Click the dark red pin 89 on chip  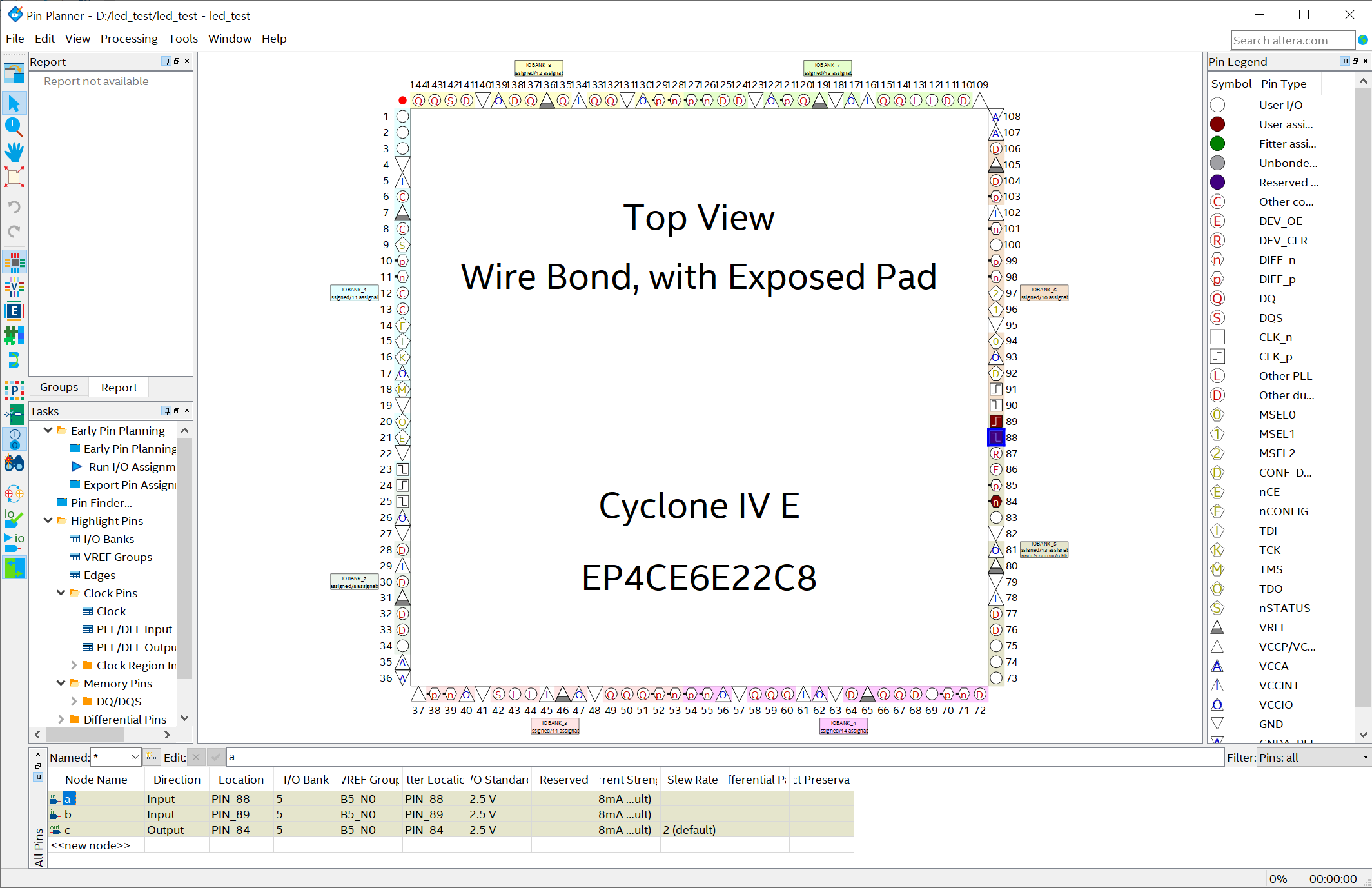[996, 421]
